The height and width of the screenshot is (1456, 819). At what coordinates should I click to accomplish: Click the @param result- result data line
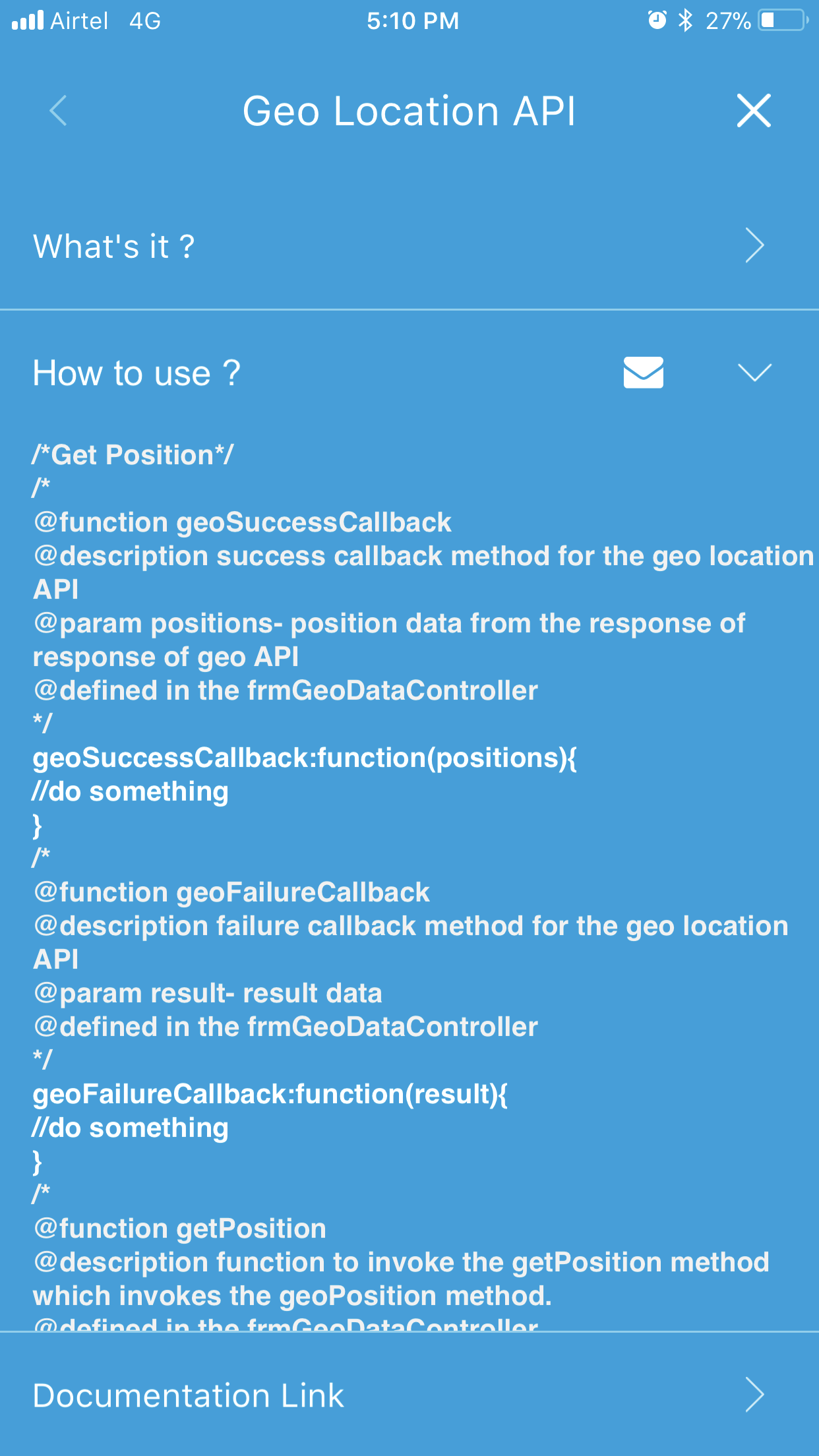coord(208,993)
